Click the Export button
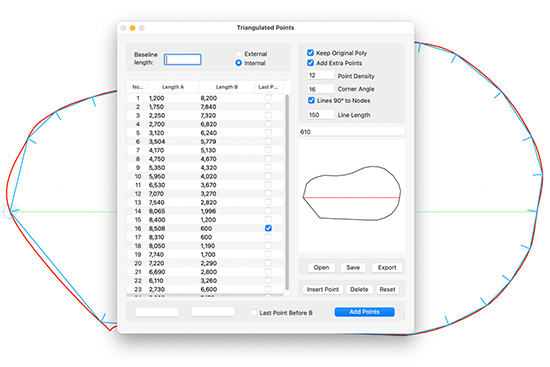550x367 pixels. pos(387,267)
